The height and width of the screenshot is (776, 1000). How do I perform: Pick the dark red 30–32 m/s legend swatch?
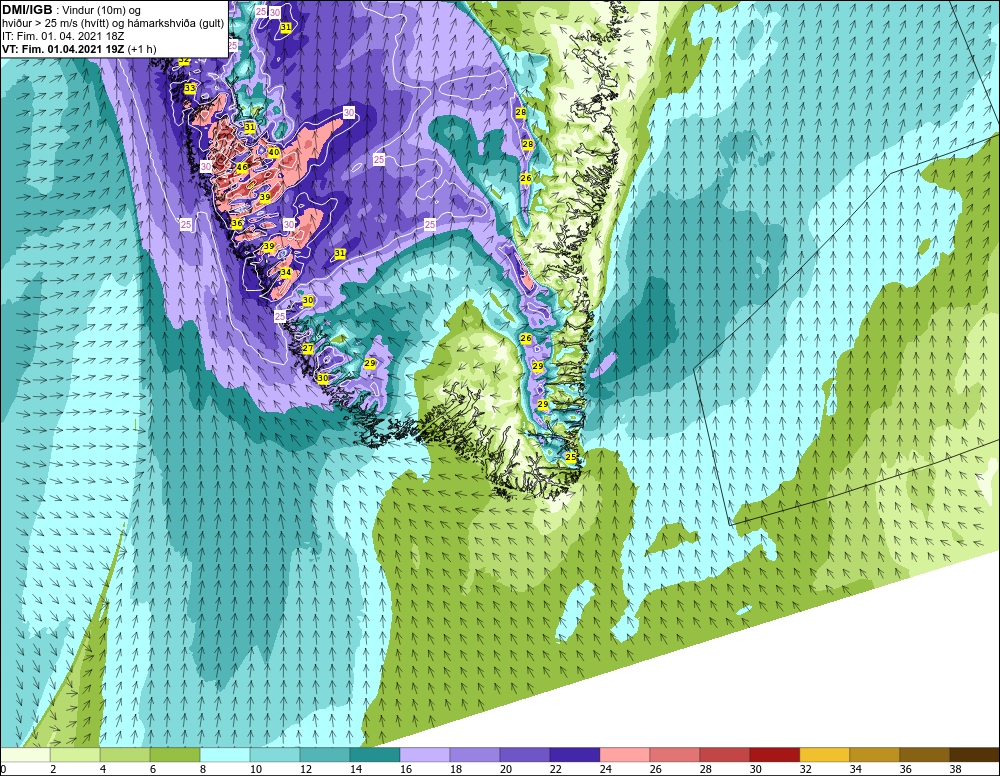pyautogui.click(x=775, y=755)
